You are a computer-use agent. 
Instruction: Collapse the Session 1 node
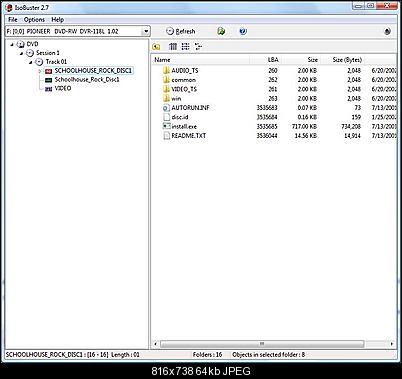pos(22,53)
